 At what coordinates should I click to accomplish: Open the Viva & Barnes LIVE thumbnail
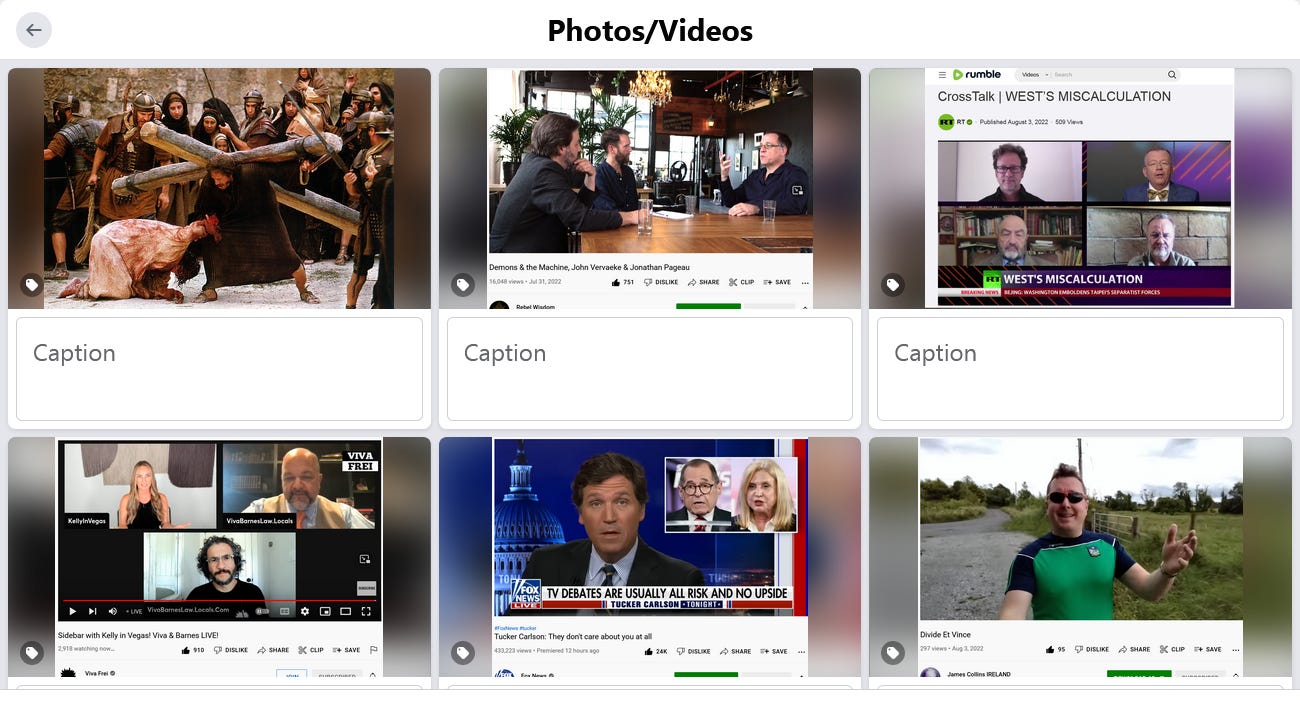[x=219, y=557]
